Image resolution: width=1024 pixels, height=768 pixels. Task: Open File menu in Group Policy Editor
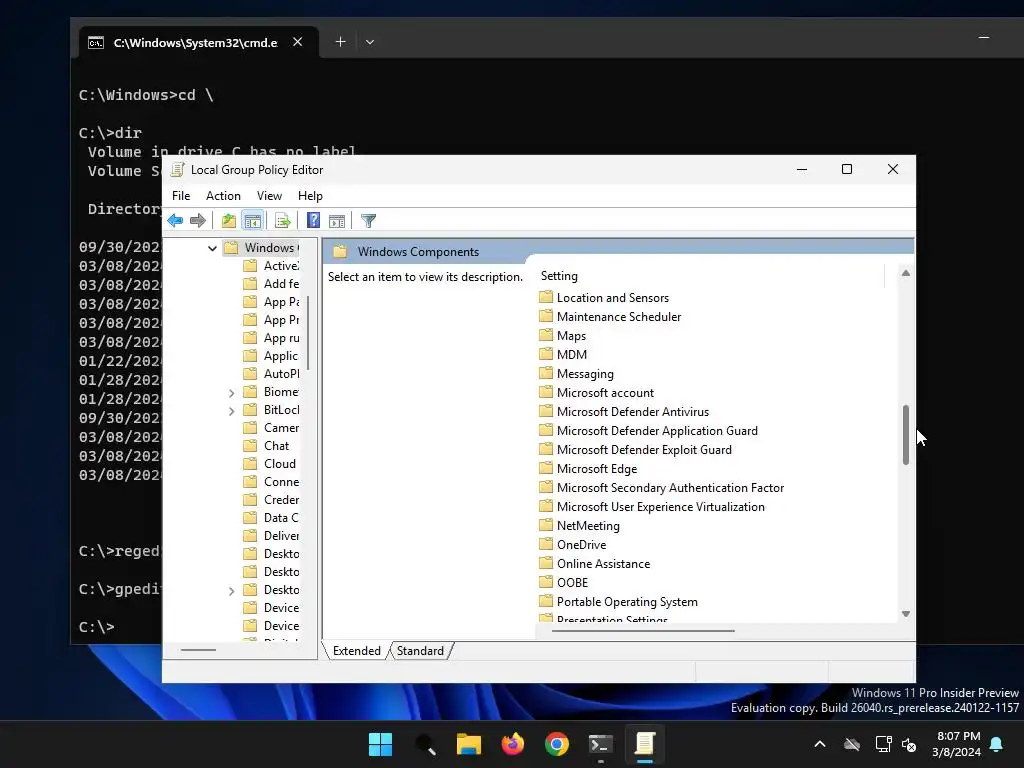click(181, 196)
